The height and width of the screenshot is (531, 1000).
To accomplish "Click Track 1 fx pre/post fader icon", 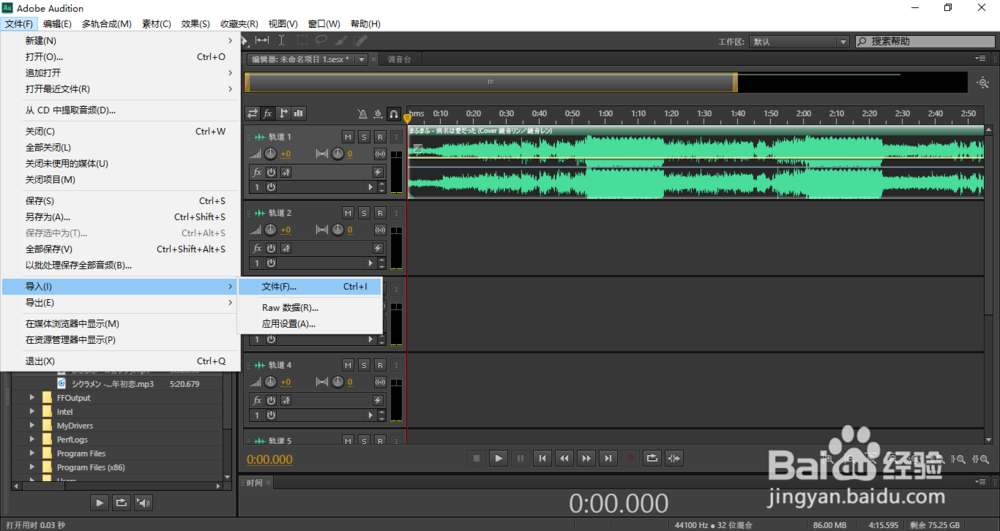I will click(x=286, y=172).
